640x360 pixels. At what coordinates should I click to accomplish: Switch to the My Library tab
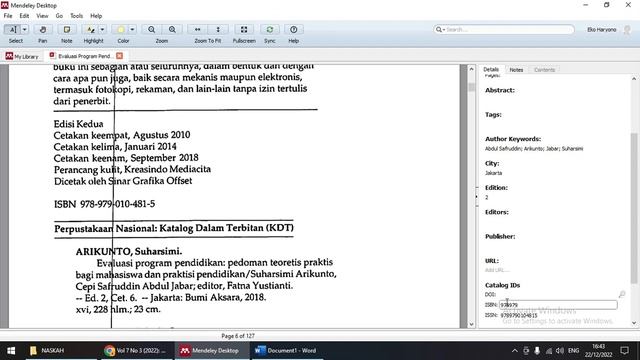(22, 56)
